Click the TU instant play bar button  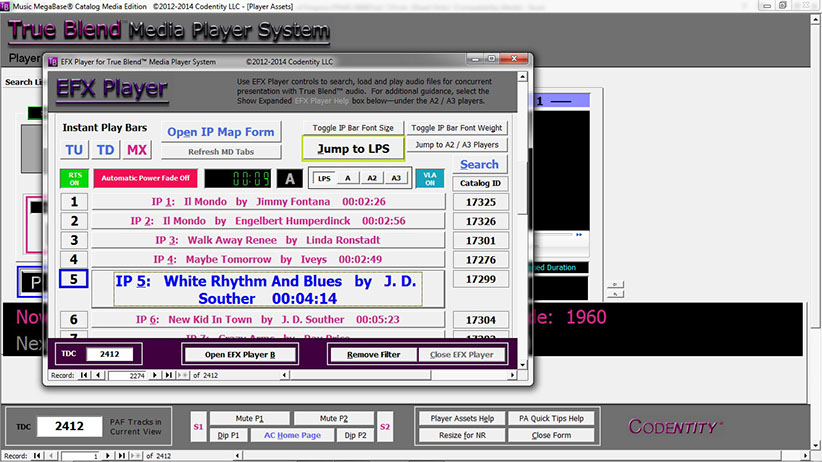(x=74, y=150)
